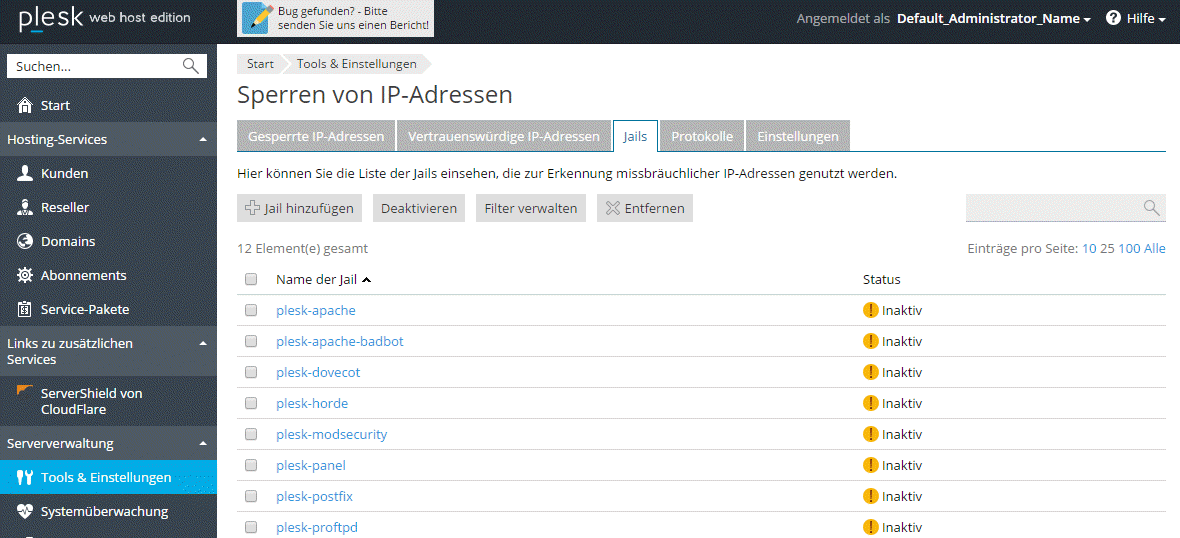The image size is (1180, 538).
Task: Click the warning icon for plesk-apache
Action: pyautogui.click(x=871, y=310)
